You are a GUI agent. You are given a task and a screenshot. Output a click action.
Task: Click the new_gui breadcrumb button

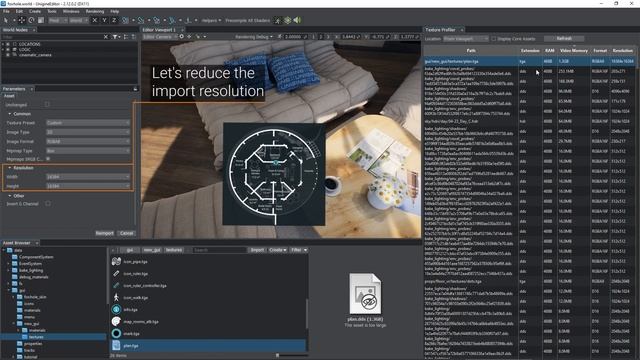152,250
